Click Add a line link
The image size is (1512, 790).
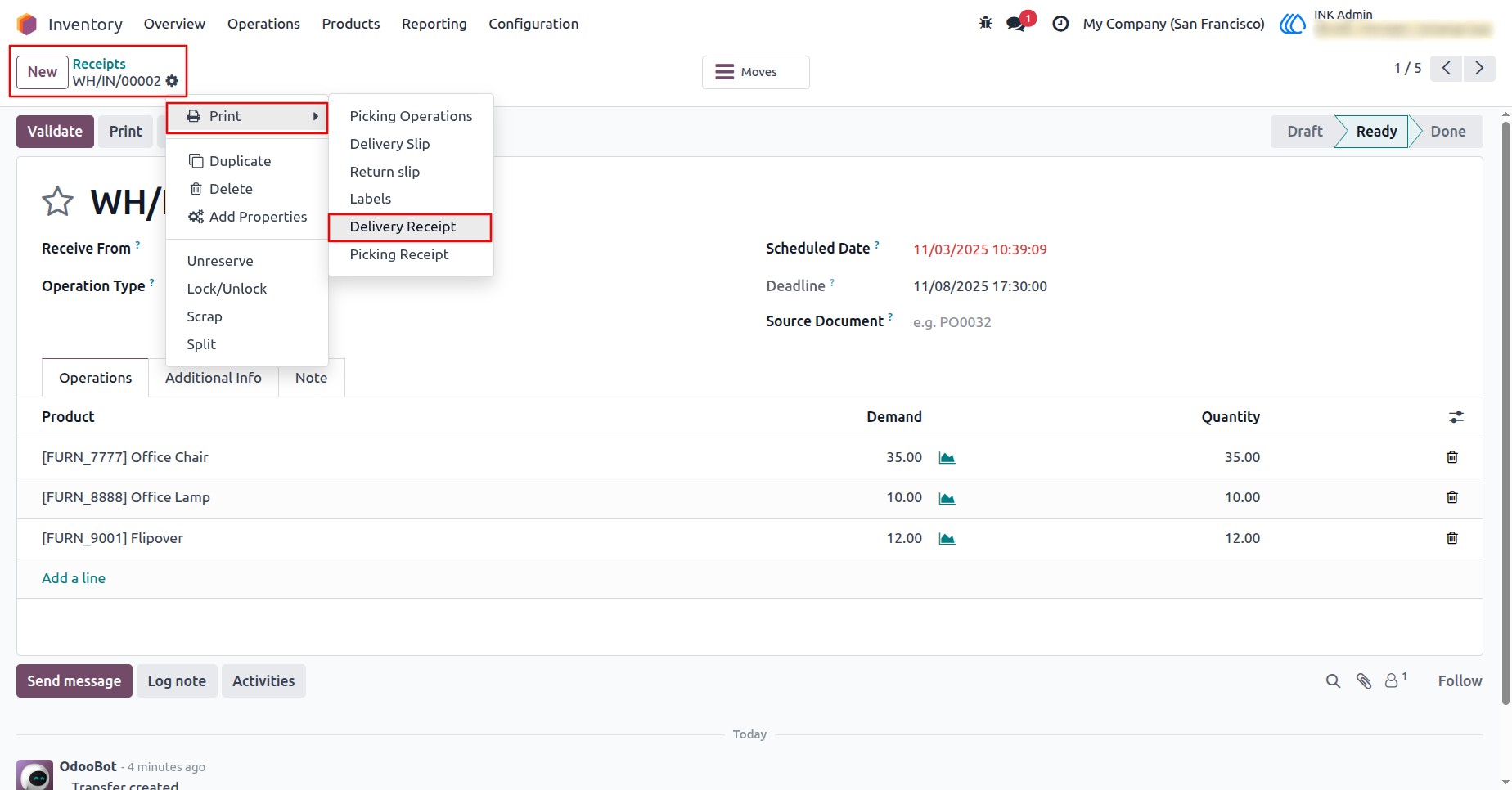pos(74,578)
